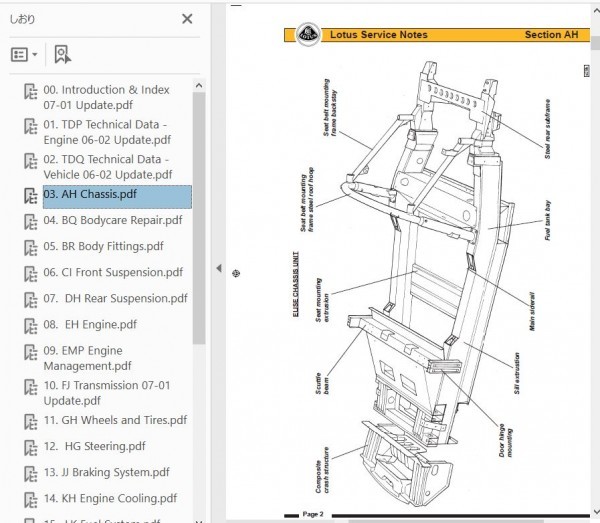Click the 'Steel rear subframe' diagram label
Screen dimensions: 600x523
pos(548,129)
